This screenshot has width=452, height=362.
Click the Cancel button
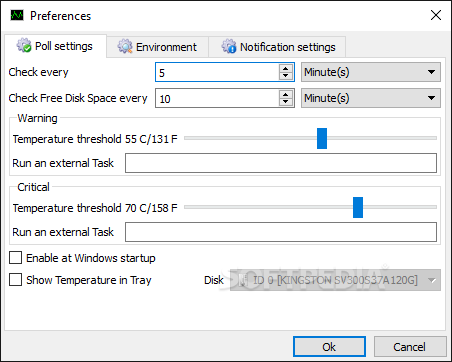click(410, 347)
